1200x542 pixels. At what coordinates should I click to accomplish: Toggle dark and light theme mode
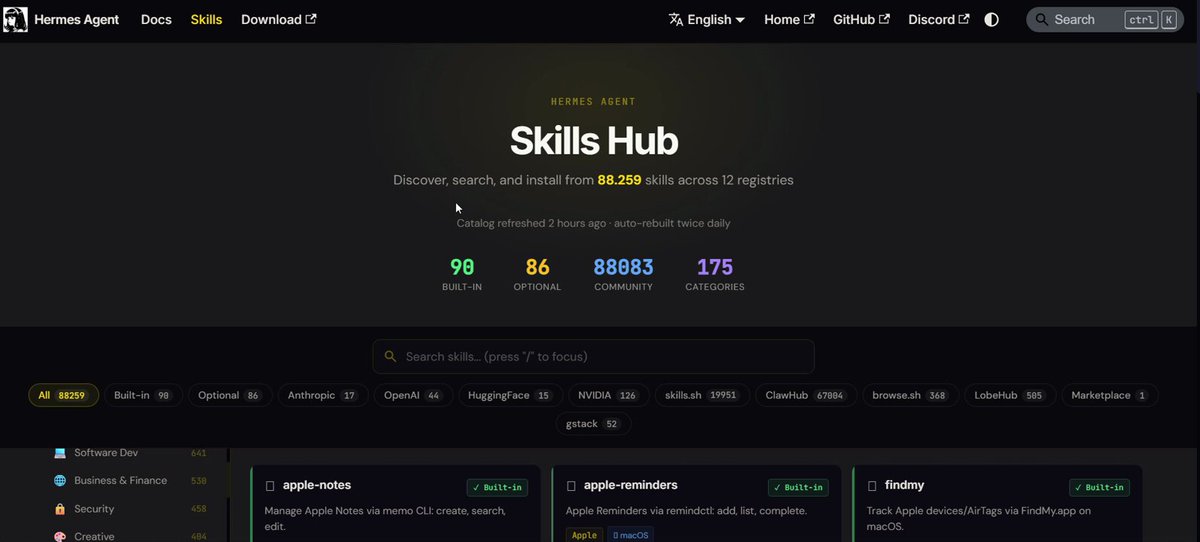[991, 19]
